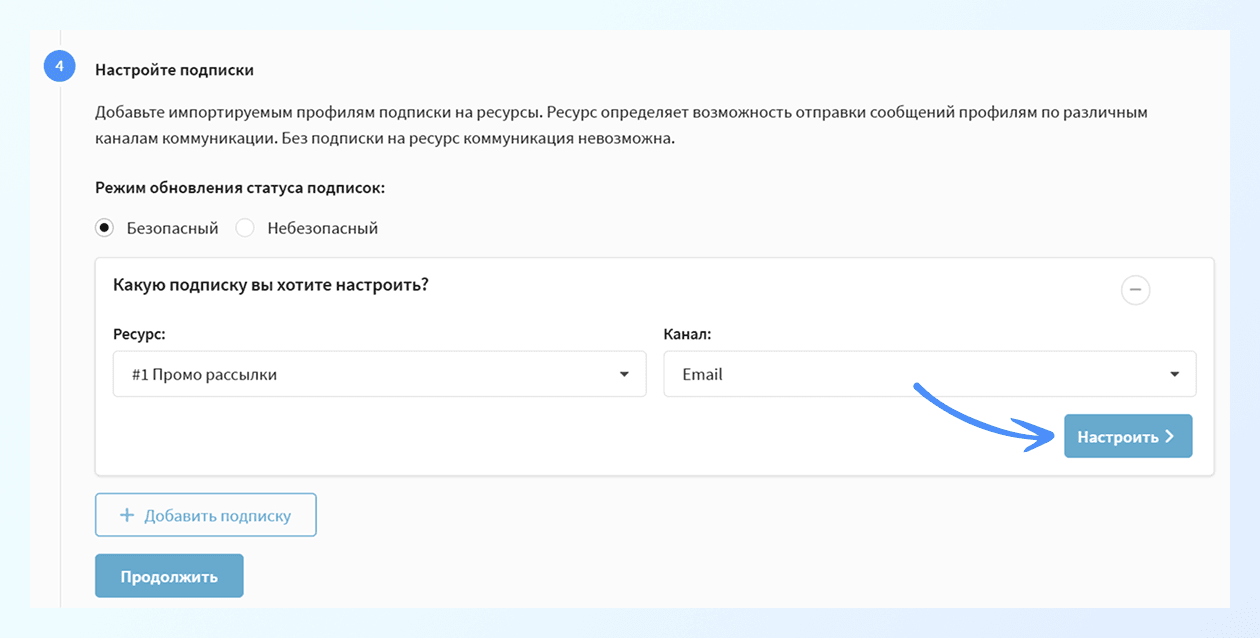Click the Настройте подписки section heading
1260x638 pixels.
[x=174, y=69]
